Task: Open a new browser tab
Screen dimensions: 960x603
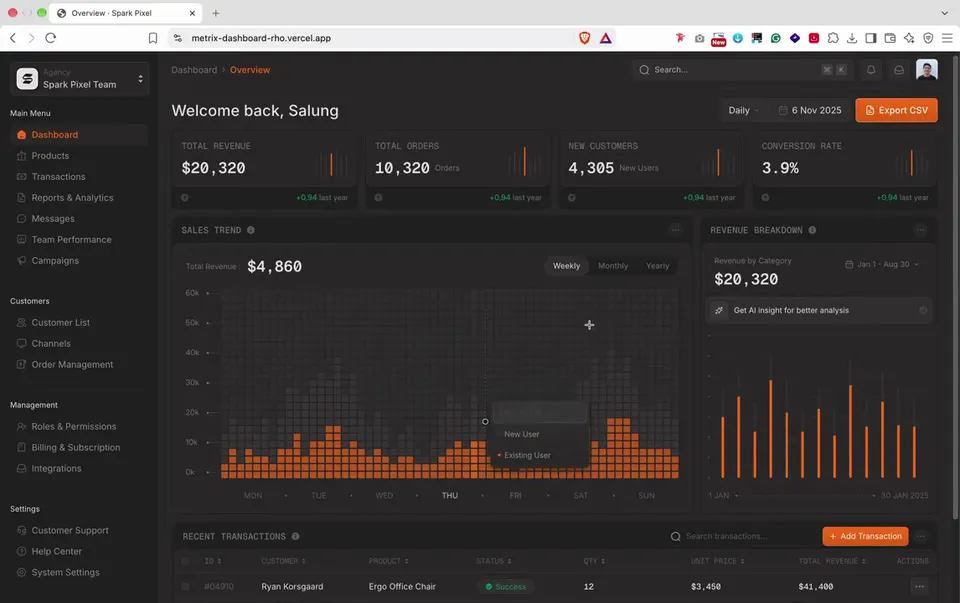Action: pyautogui.click(x=216, y=13)
